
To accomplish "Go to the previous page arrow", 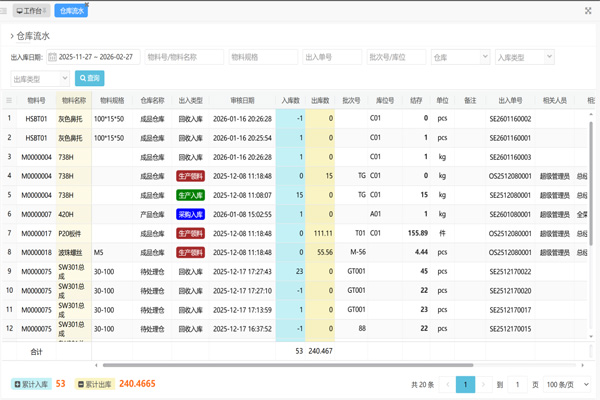I will tap(447, 384).
